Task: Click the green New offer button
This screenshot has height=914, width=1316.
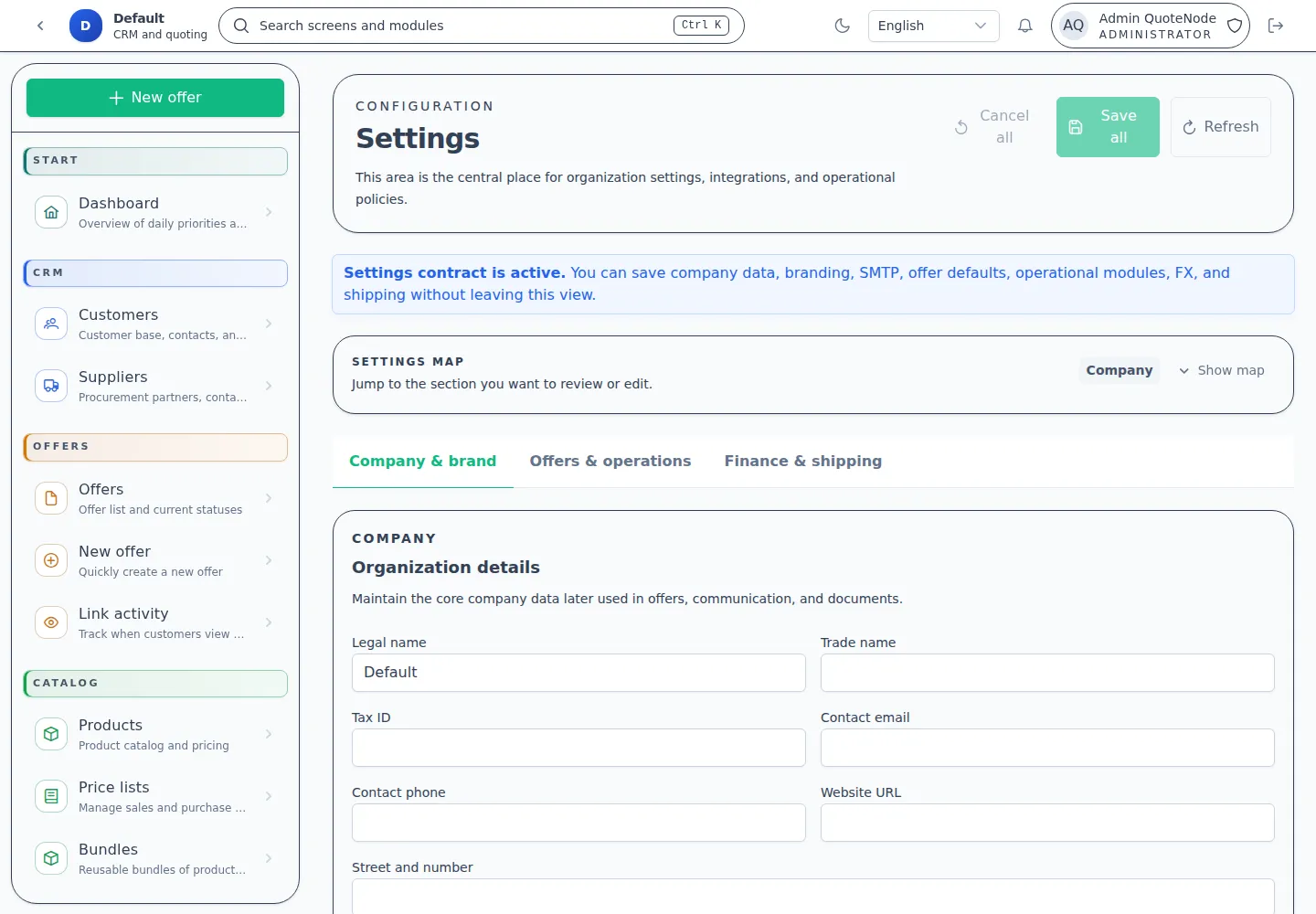Action: click(x=155, y=98)
